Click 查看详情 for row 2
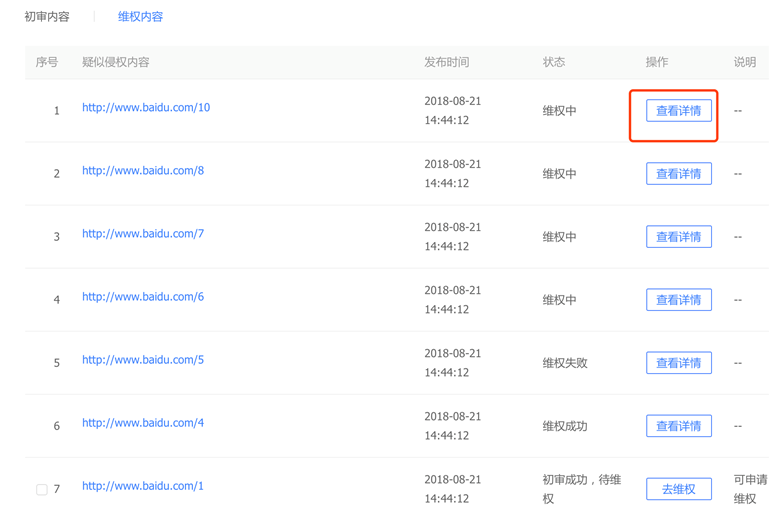Screen dimensions: 770x507 pos(678,174)
